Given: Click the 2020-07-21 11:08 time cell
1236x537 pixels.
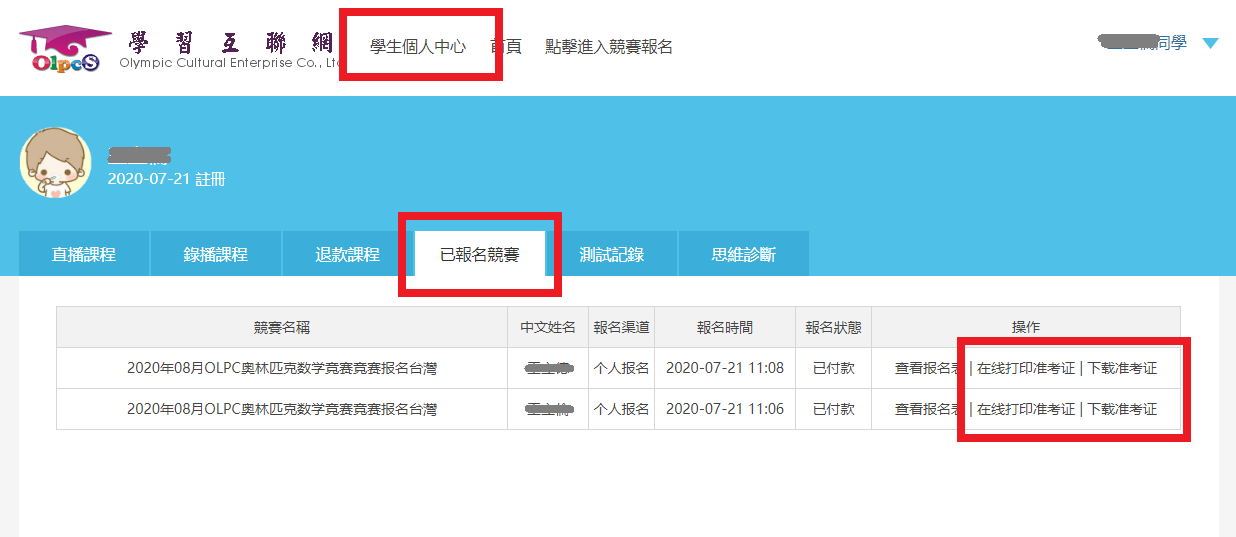Looking at the screenshot, I should [725, 368].
